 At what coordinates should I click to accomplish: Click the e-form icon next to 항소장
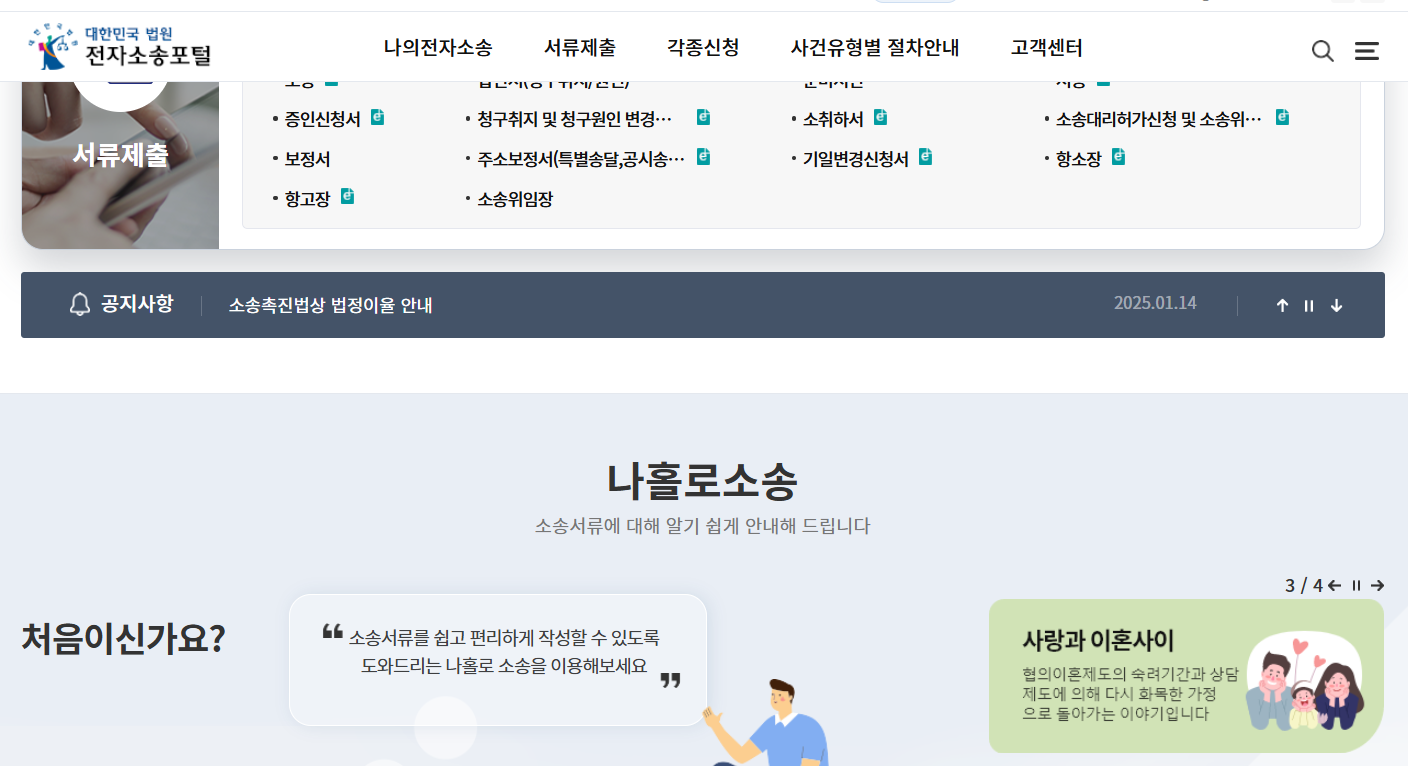pyautogui.click(x=1117, y=156)
